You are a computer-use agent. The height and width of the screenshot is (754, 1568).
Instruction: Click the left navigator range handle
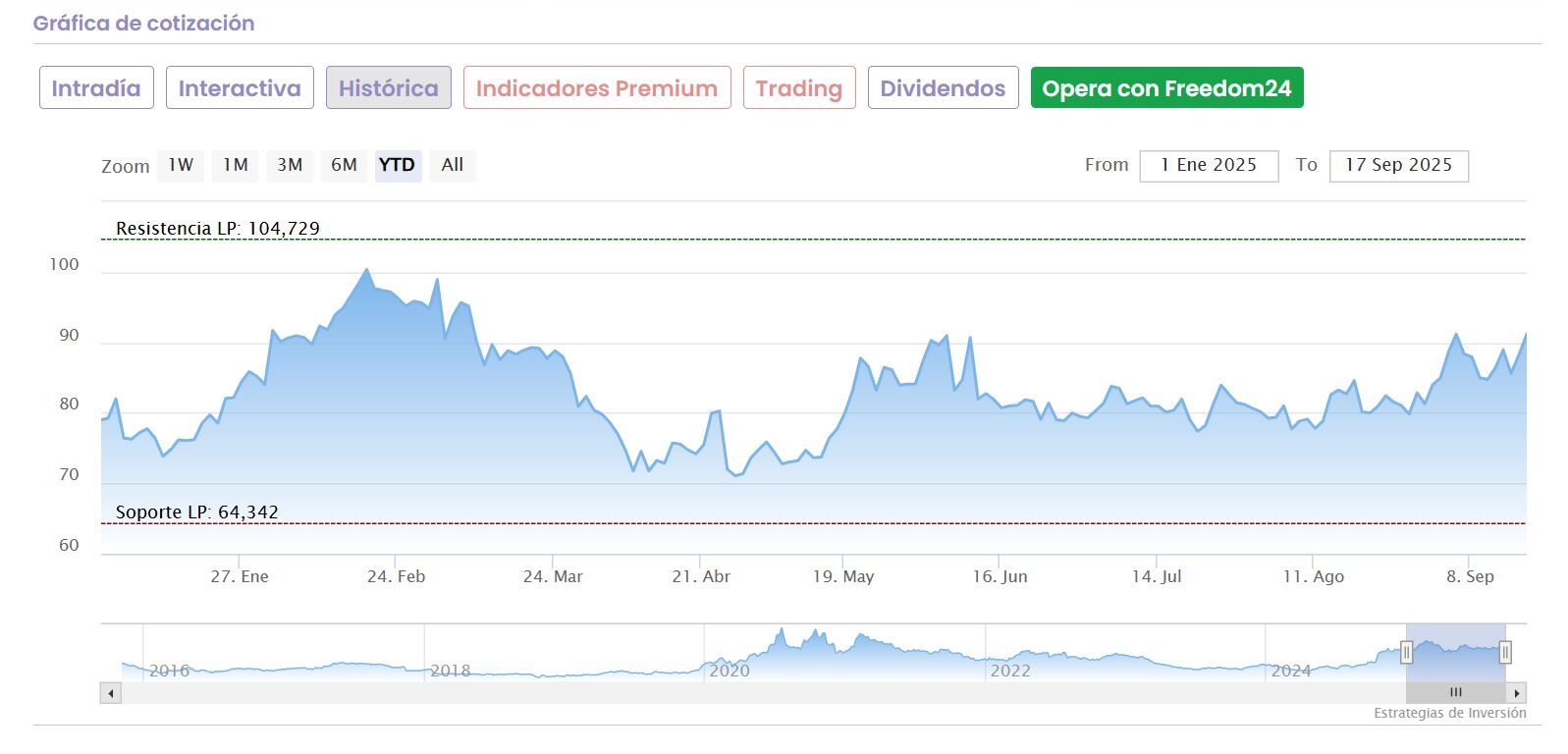coord(1406,652)
